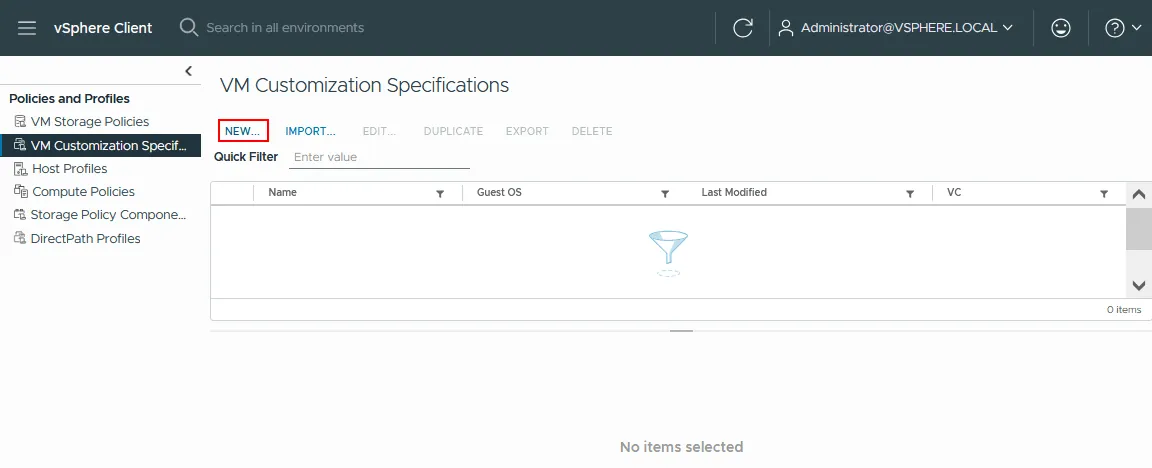Click the VM Storage Policies icon

point(19,121)
